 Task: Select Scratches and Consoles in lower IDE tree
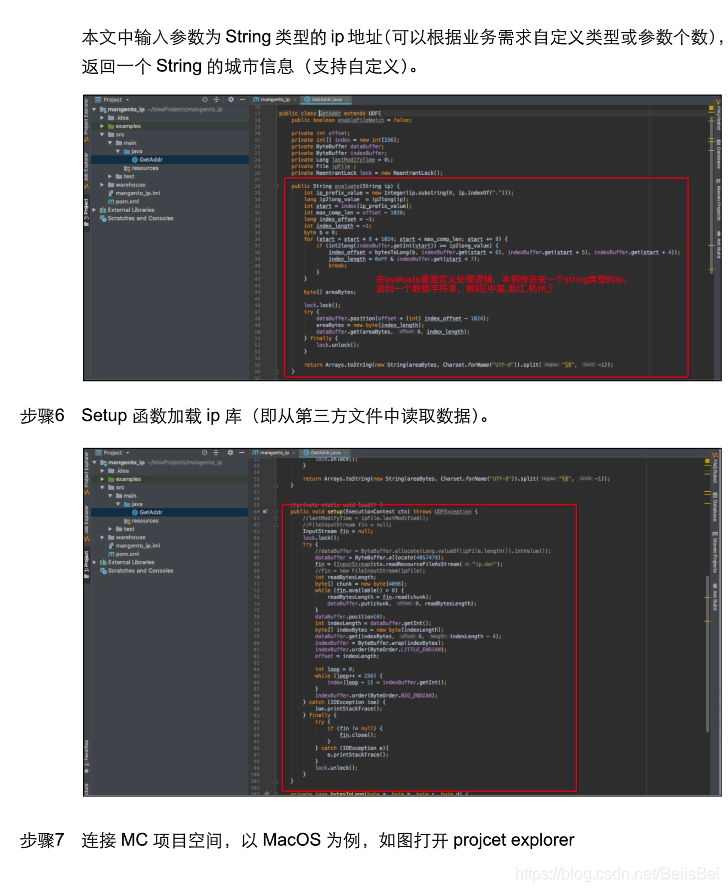136,571
